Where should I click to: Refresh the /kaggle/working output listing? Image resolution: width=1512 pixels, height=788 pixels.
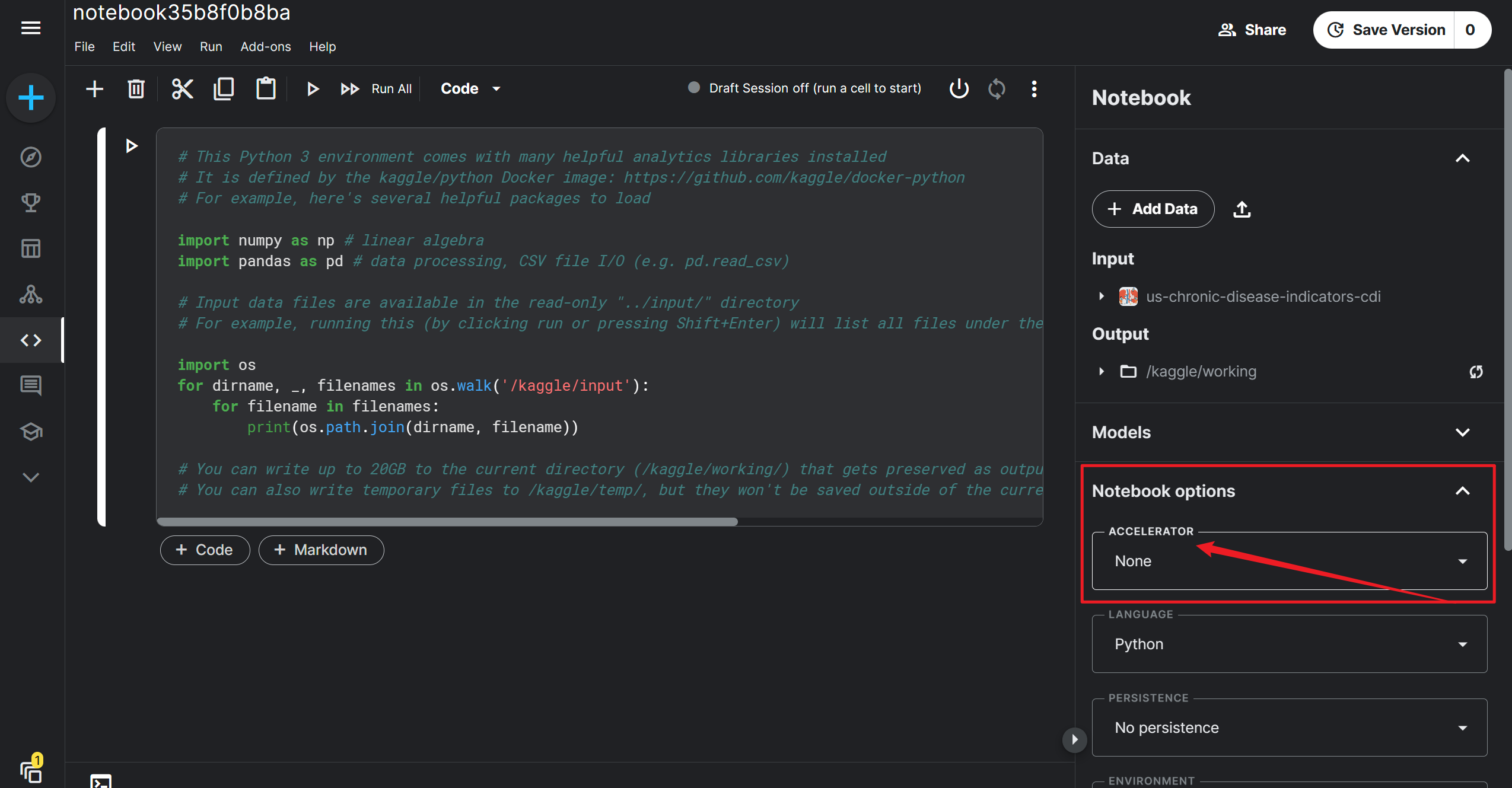pos(1476,371)
